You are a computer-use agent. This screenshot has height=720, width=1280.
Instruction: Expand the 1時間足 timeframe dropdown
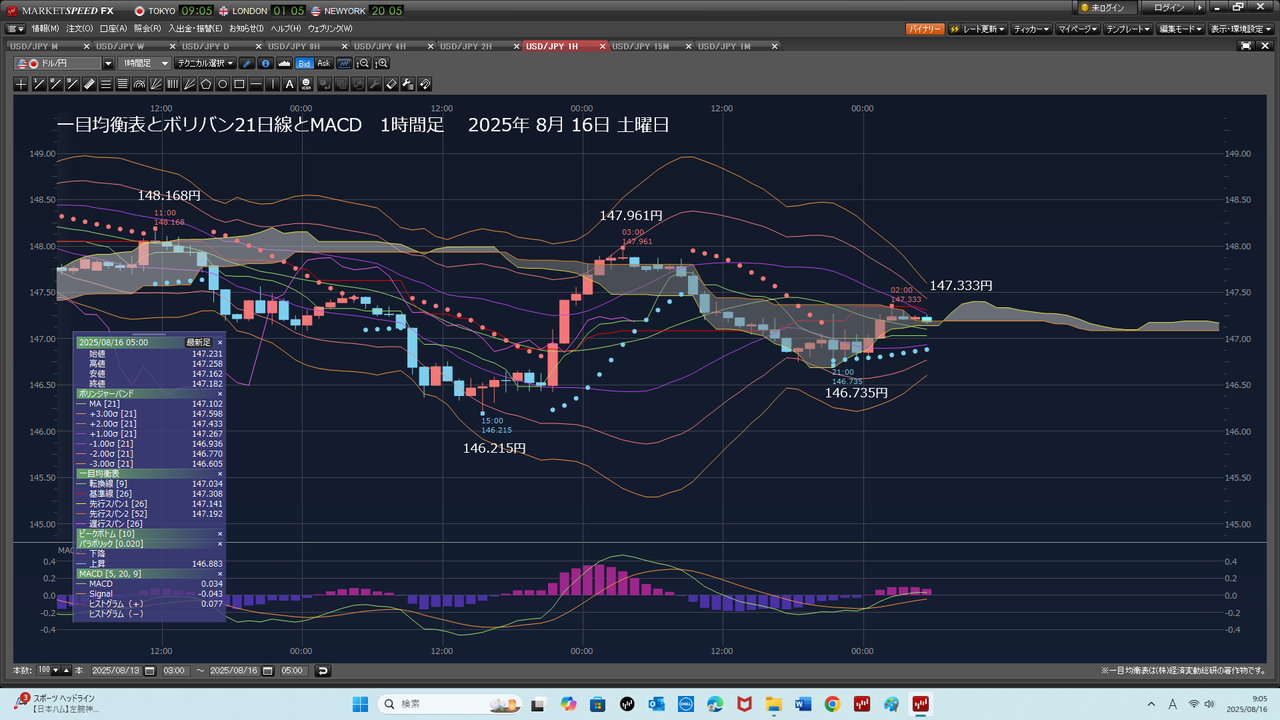[150, 63]
